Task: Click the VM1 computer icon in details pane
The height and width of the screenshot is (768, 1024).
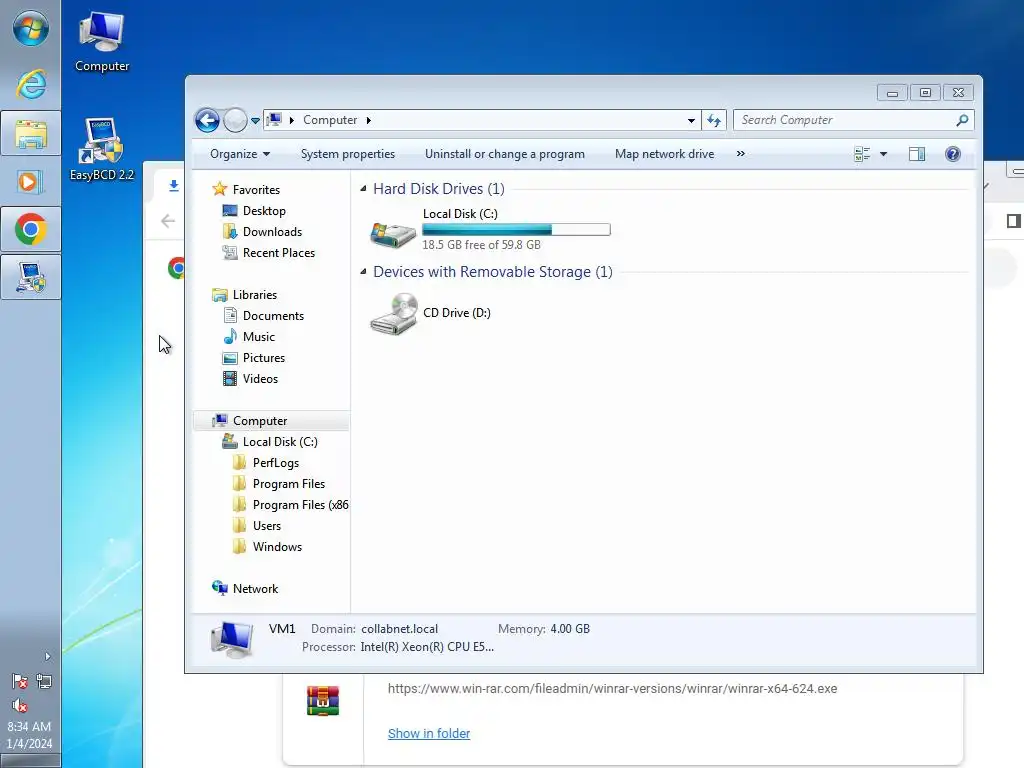Action: coord(231,639)
